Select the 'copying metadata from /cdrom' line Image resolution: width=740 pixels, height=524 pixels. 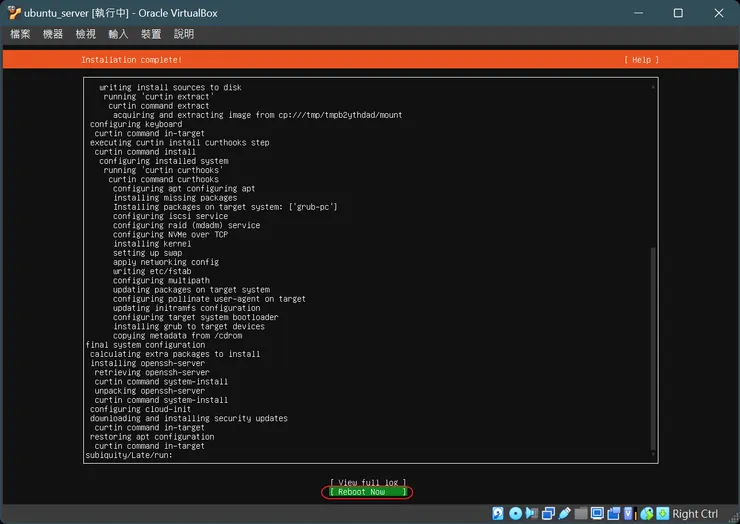pyautogui.click(x=177, y=336)
